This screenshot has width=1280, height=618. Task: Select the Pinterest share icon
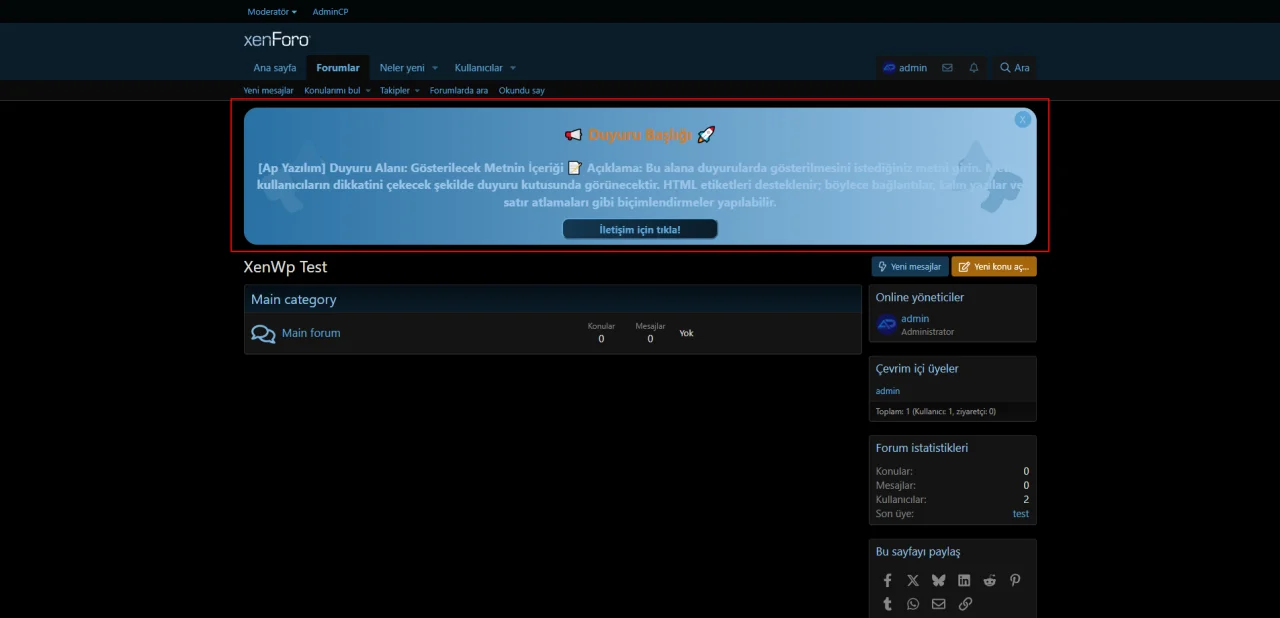[x=1015, y=580]
